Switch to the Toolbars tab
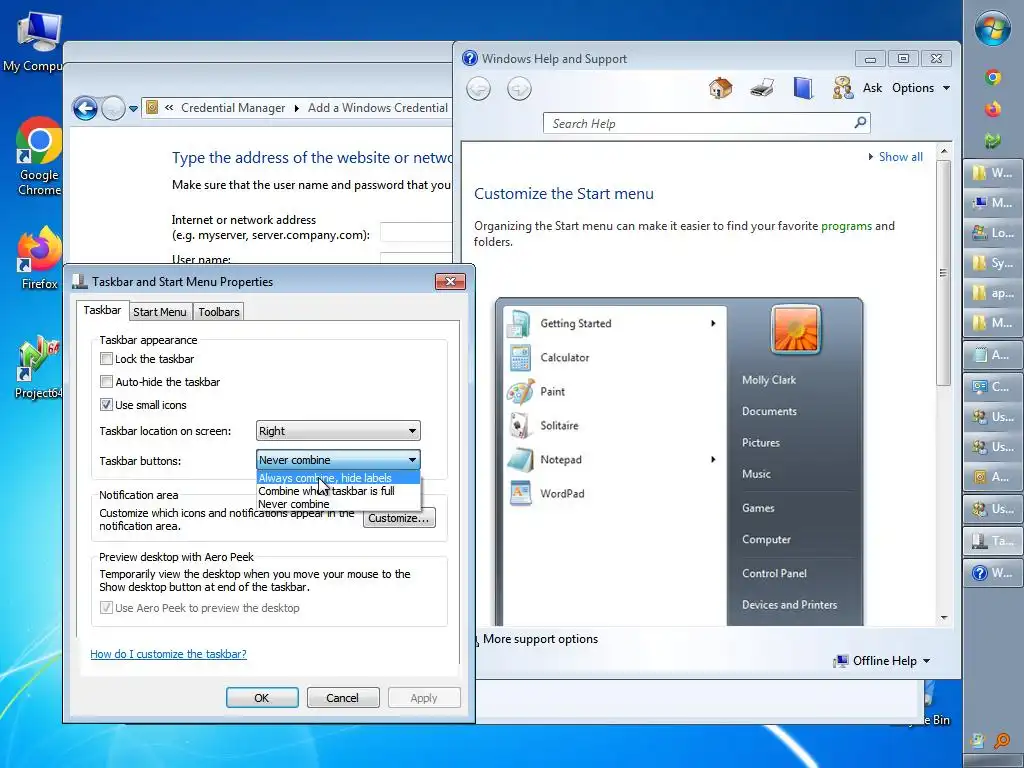Viewport: 1024px width, 768px height. pyautogui.click(x=219, y=312)
